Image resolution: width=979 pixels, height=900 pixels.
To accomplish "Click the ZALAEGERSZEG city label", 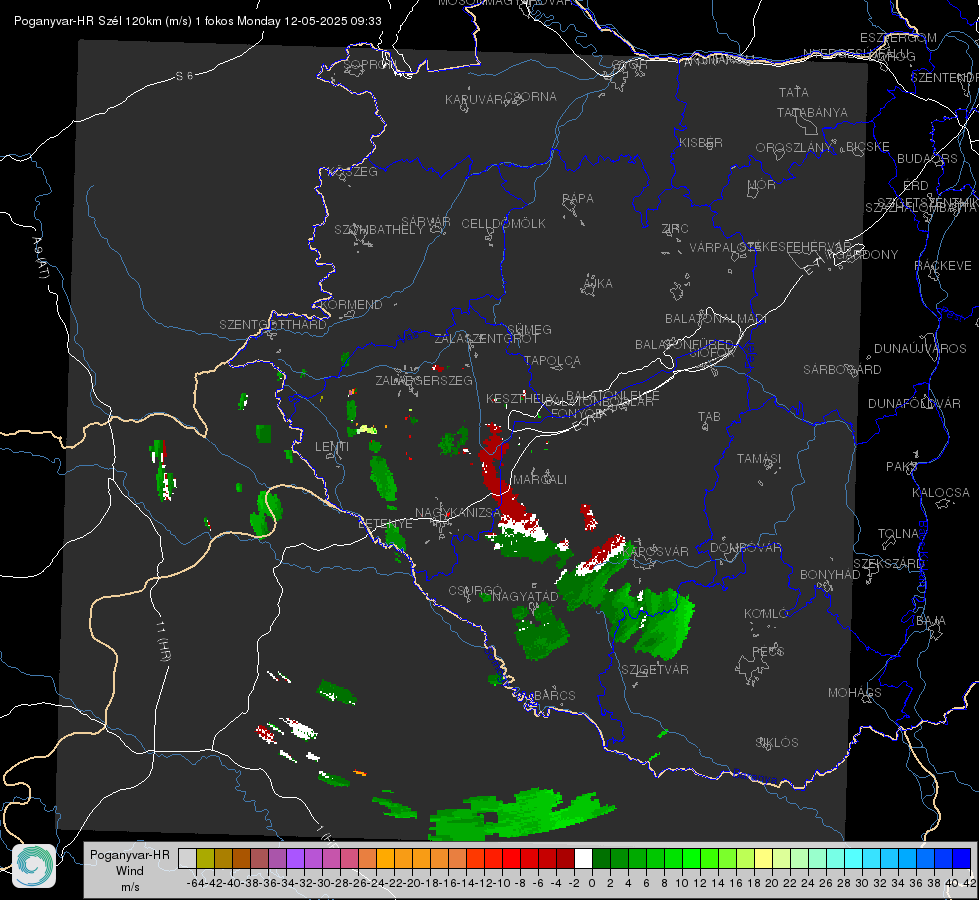I will (x=424, y=380).
